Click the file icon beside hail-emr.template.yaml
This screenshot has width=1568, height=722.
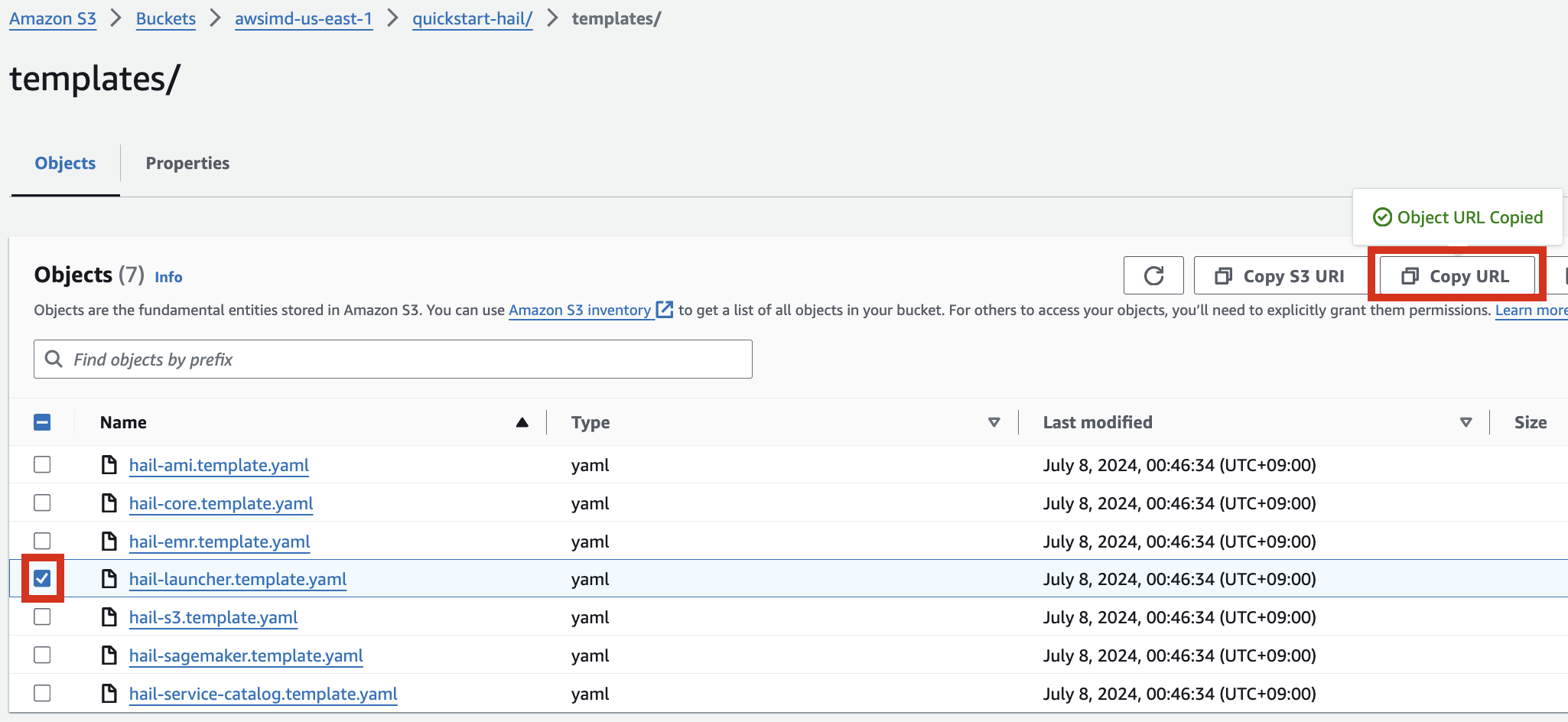[109, 541]
